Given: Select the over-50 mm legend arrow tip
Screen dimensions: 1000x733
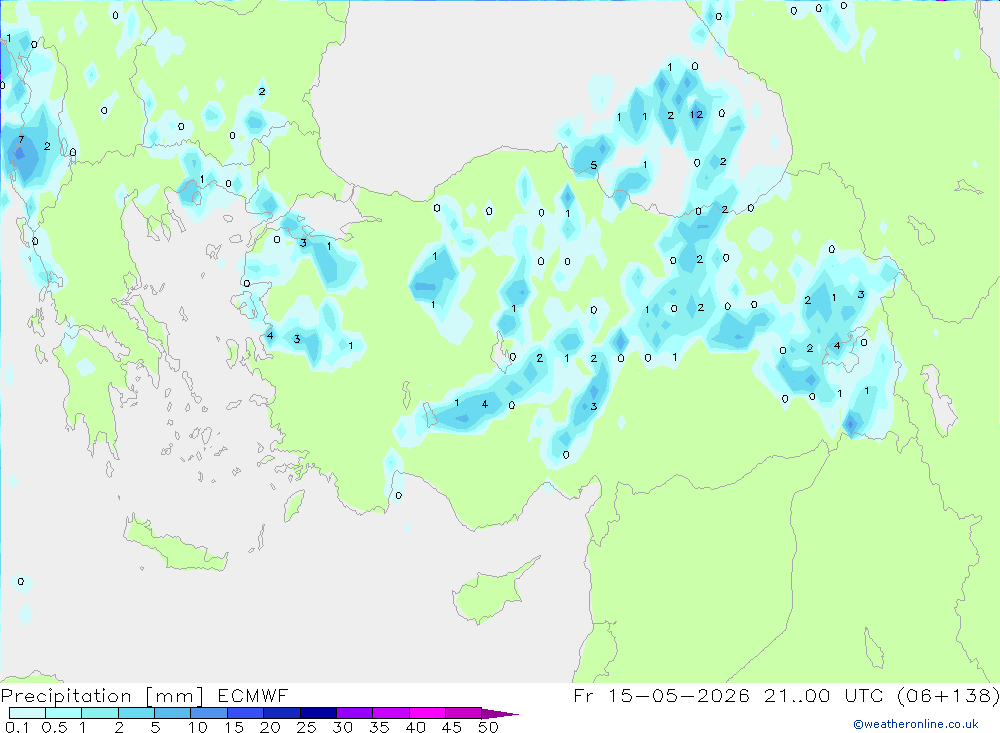Looking at the screenshot, I should [500, 714].
